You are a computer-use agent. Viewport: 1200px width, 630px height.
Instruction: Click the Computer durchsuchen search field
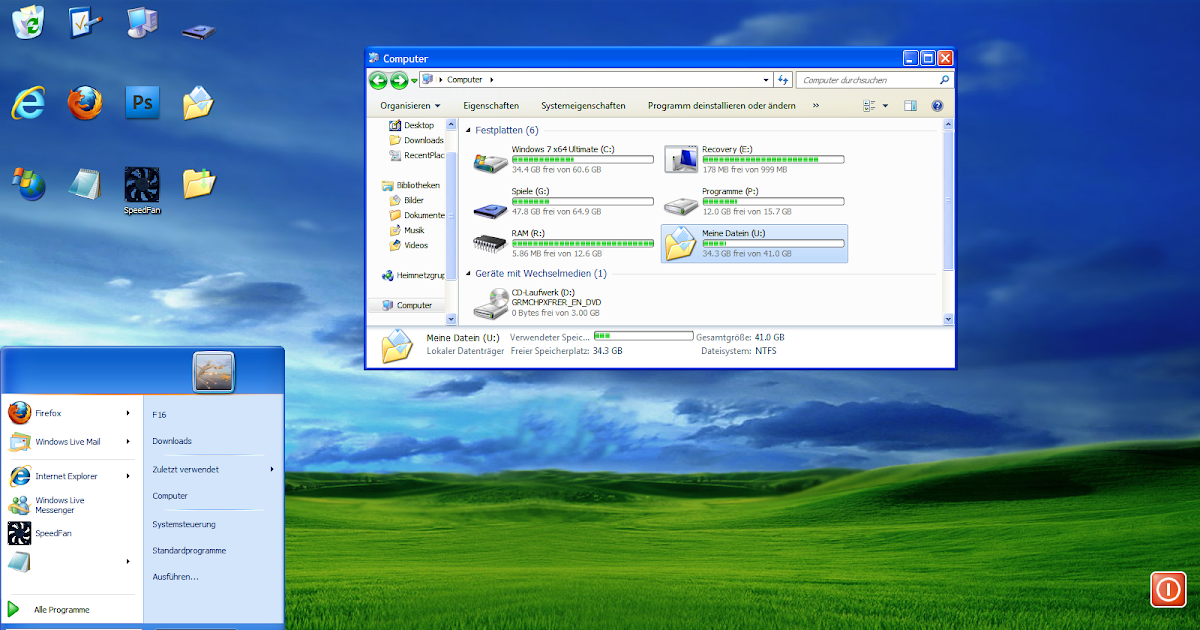point(867,80)
